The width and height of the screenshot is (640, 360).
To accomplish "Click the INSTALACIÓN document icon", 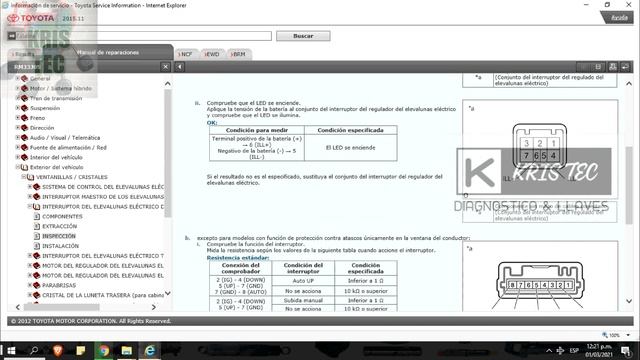I will click(37, 246).
